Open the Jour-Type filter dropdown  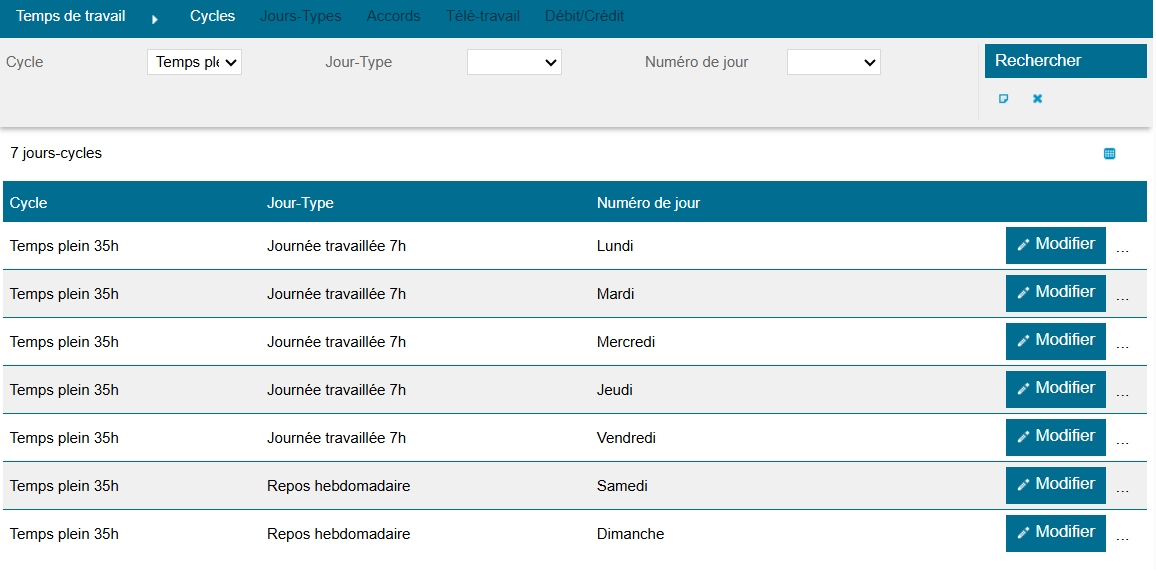tap(514, 62)
